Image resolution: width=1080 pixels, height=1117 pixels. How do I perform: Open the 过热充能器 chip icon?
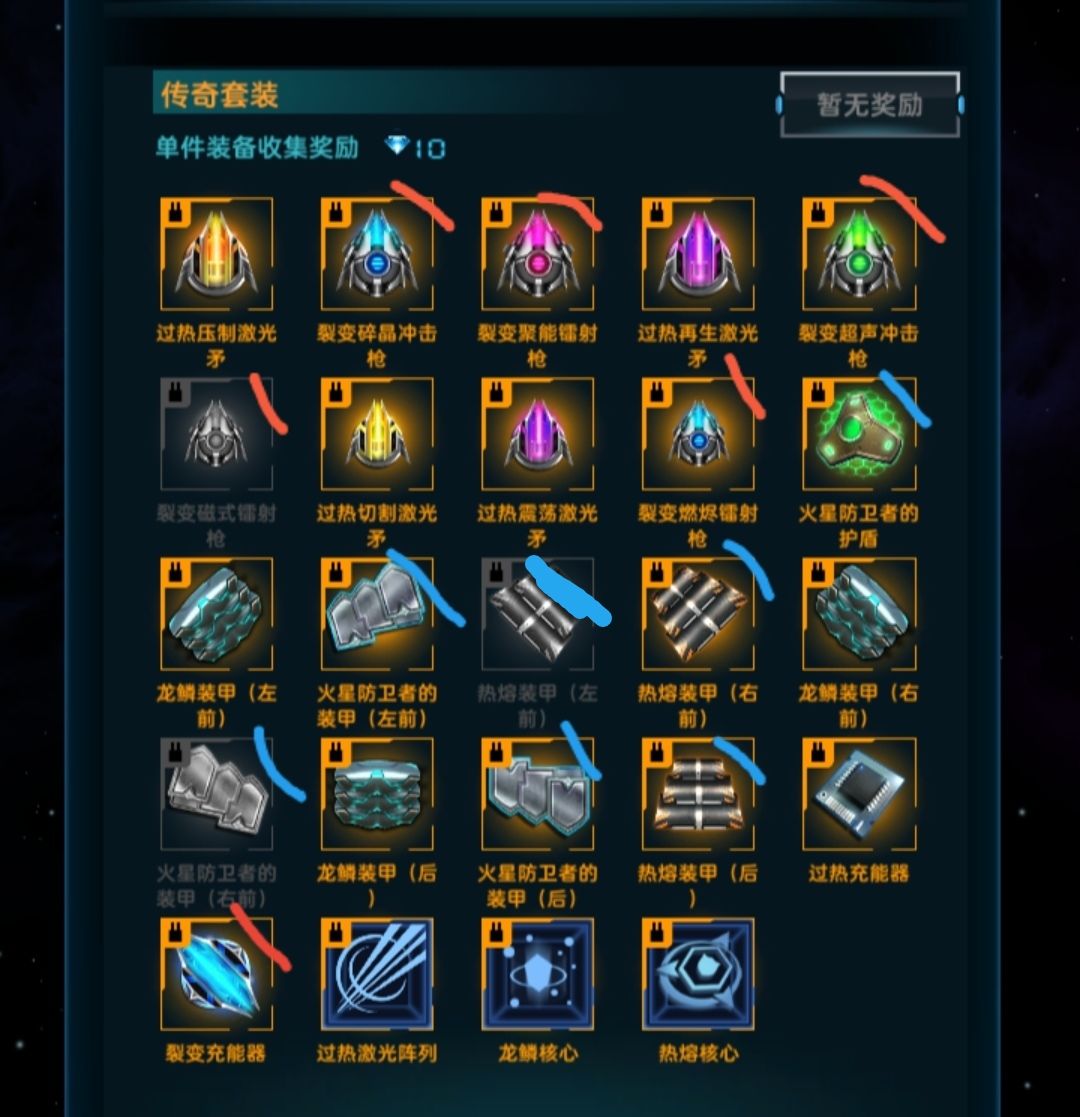pos(859,794)
